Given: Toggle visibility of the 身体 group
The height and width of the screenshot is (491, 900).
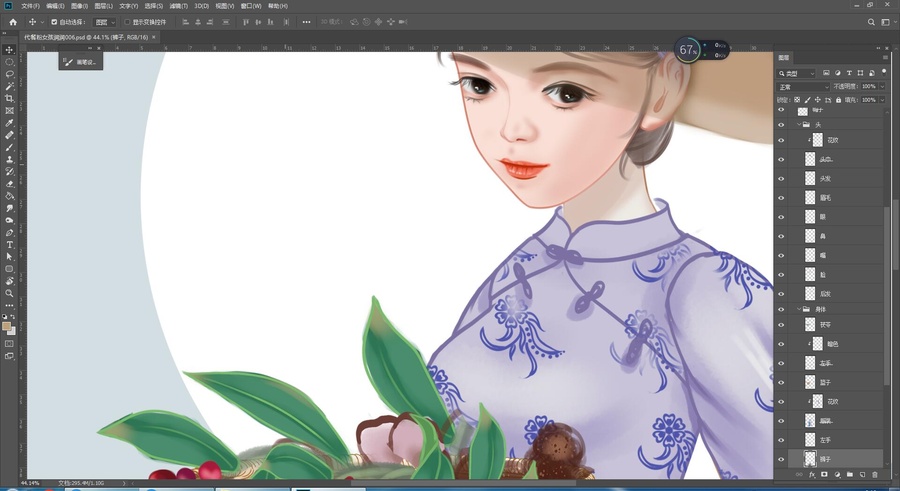Looking at the screenshot, I should [781, 309].
